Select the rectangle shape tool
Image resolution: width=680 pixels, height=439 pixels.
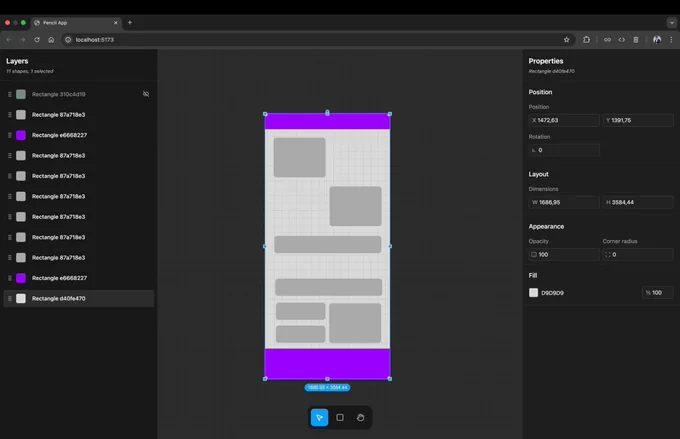(x=340, y=417)
